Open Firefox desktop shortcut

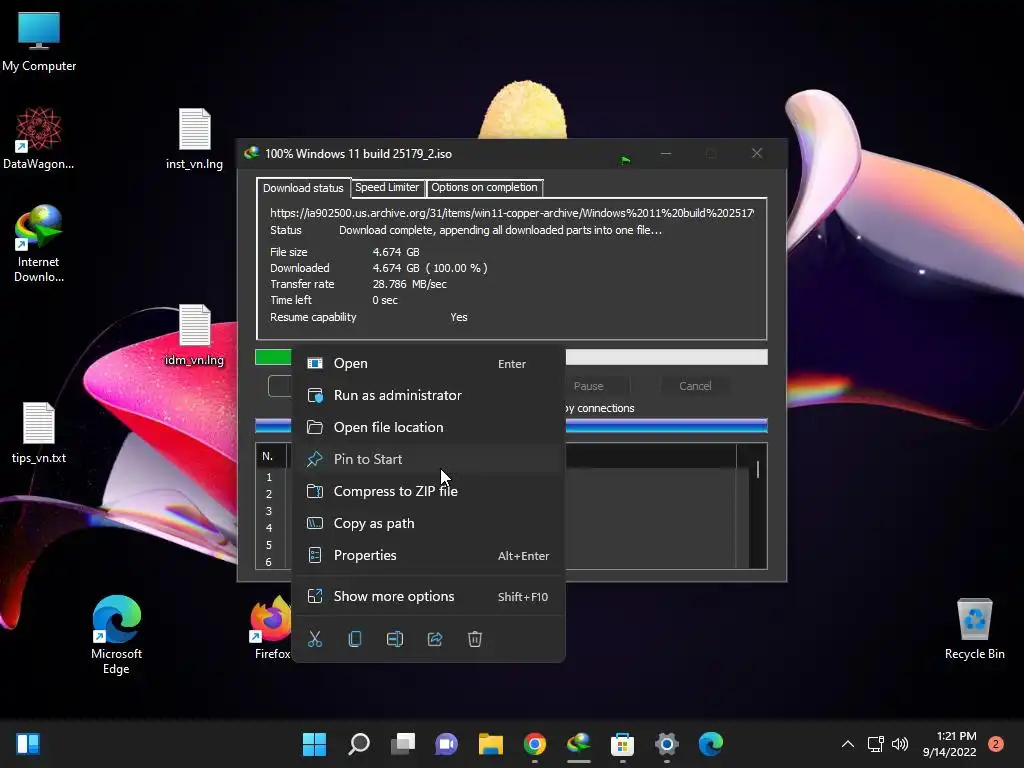pos(272,627)
